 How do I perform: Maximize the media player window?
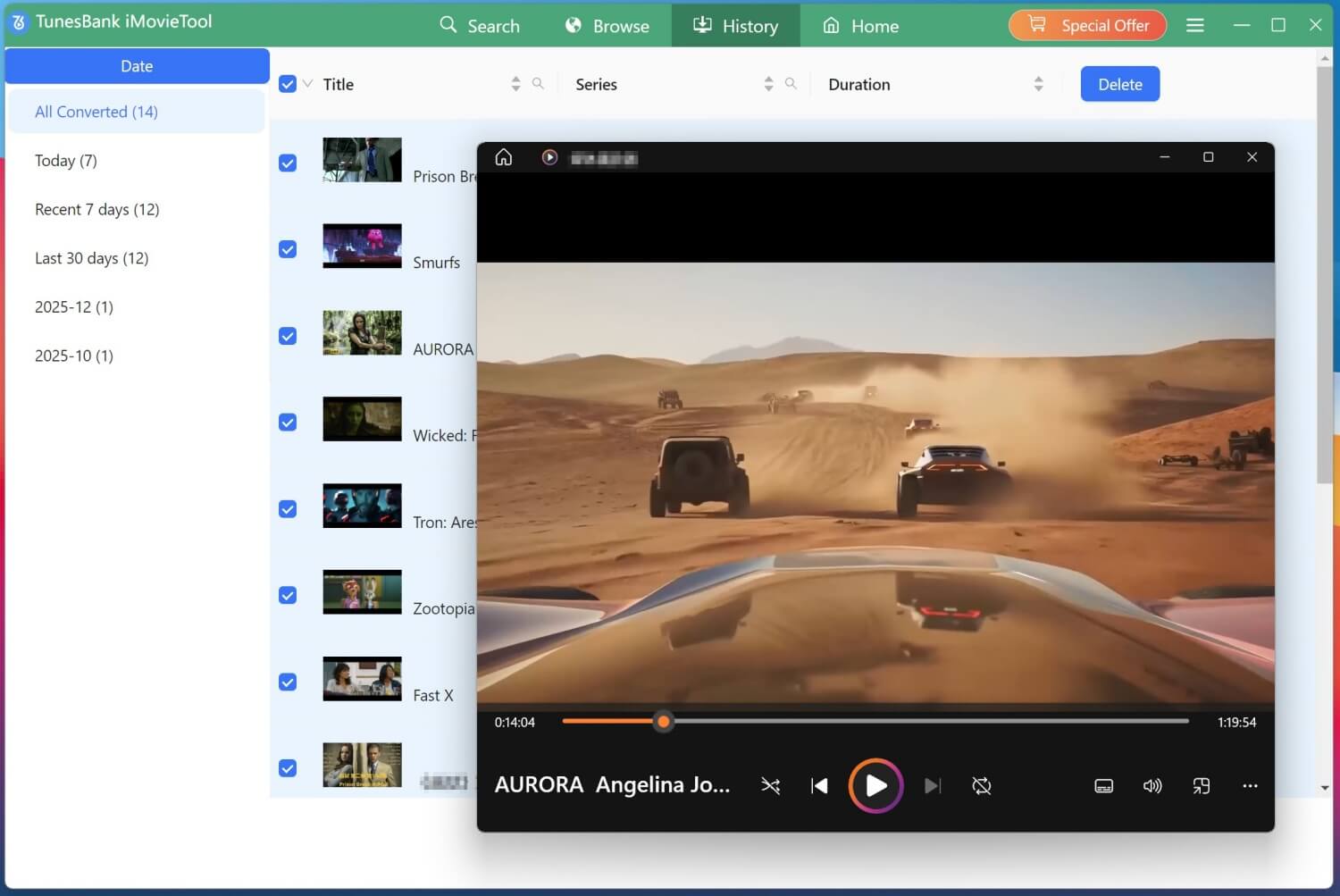click(1209, 157)
